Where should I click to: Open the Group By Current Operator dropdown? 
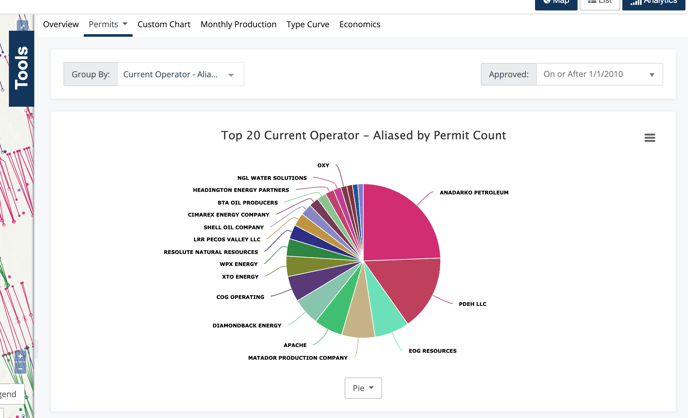[180, 74]
